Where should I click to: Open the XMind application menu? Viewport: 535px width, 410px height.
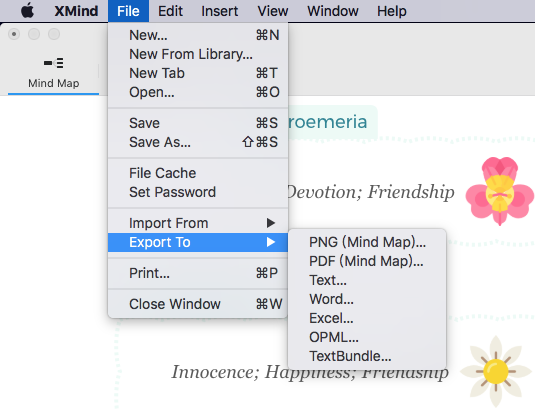click(x=76, y=11)
